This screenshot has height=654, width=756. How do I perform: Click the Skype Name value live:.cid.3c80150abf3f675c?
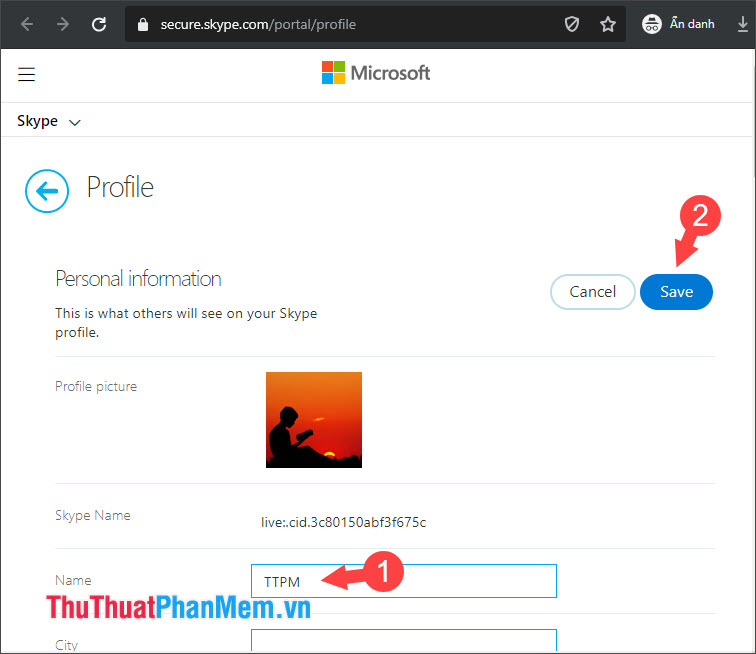(x=343, y=522)
